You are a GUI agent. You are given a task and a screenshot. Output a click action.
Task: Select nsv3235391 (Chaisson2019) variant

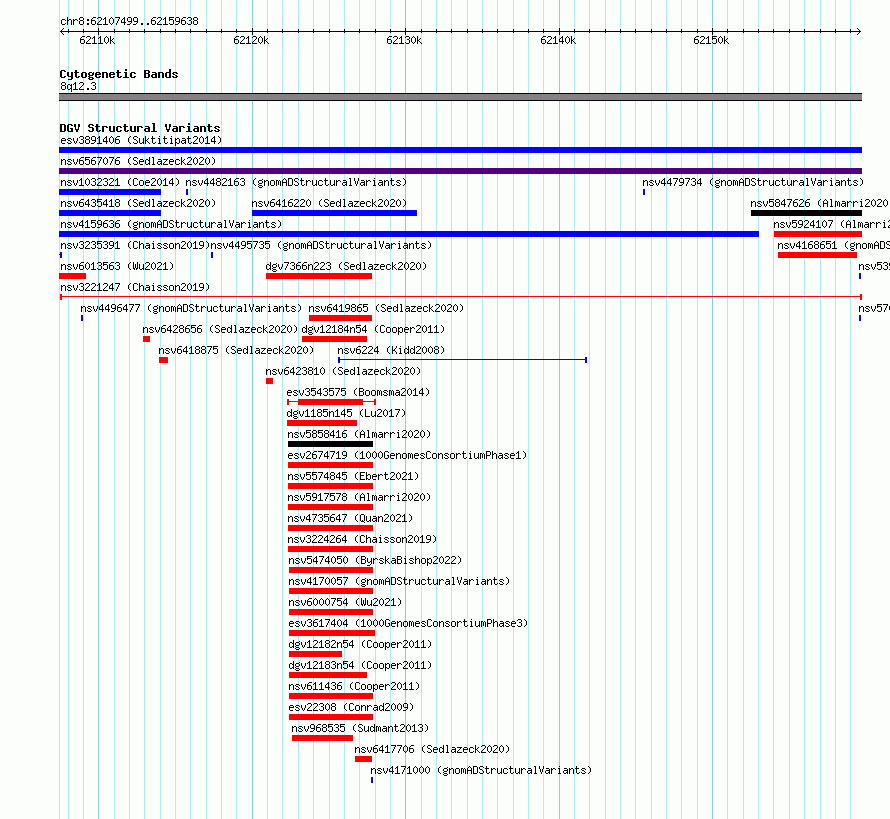point(135,245)
